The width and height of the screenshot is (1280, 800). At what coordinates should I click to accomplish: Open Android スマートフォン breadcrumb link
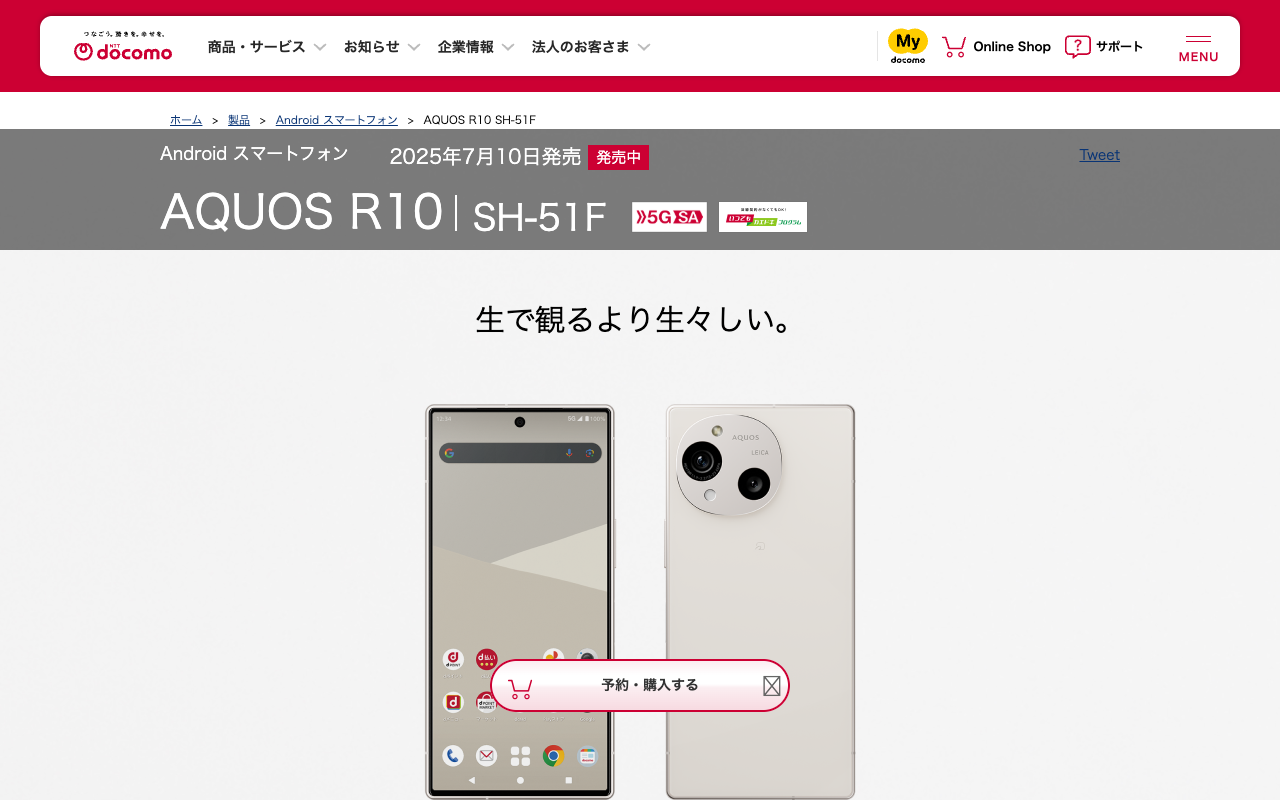337,120
